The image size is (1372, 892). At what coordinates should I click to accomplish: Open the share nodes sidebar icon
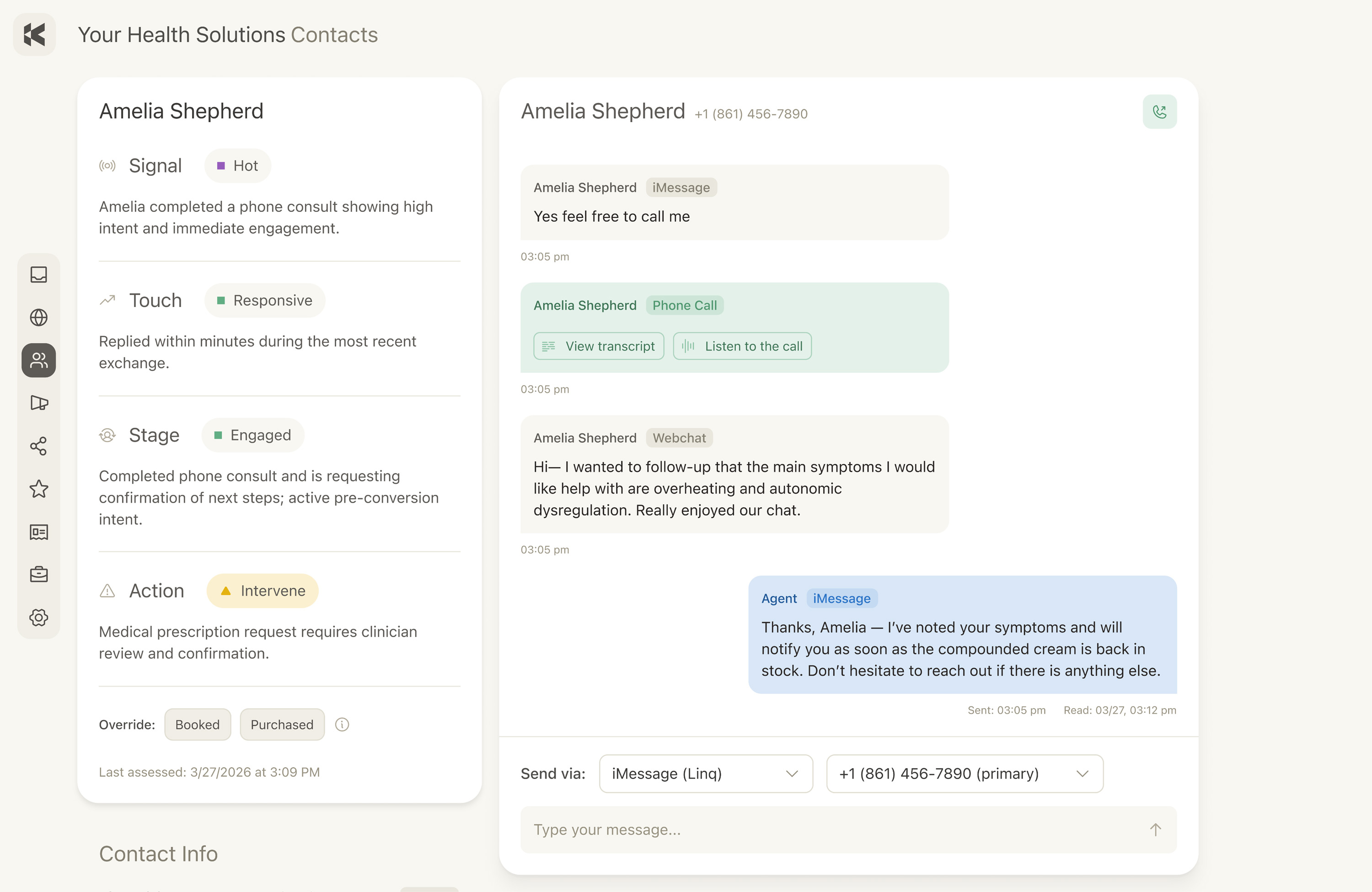38,446
